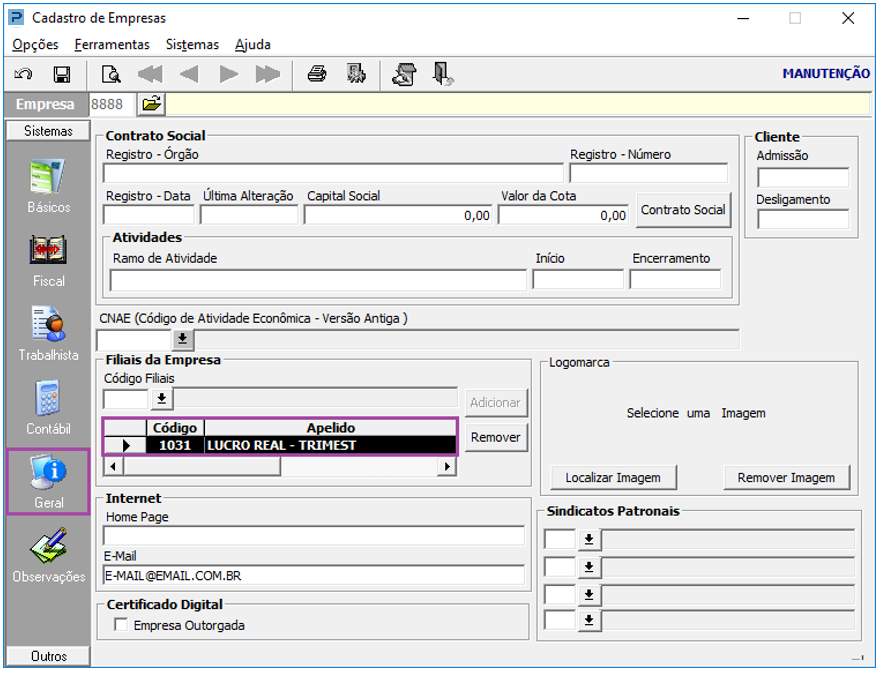Image resolution: width=881 pixels, height=674 pixels.
Task: Click the filiais grid left scroll arrow
Action: [x=113, y=466]
